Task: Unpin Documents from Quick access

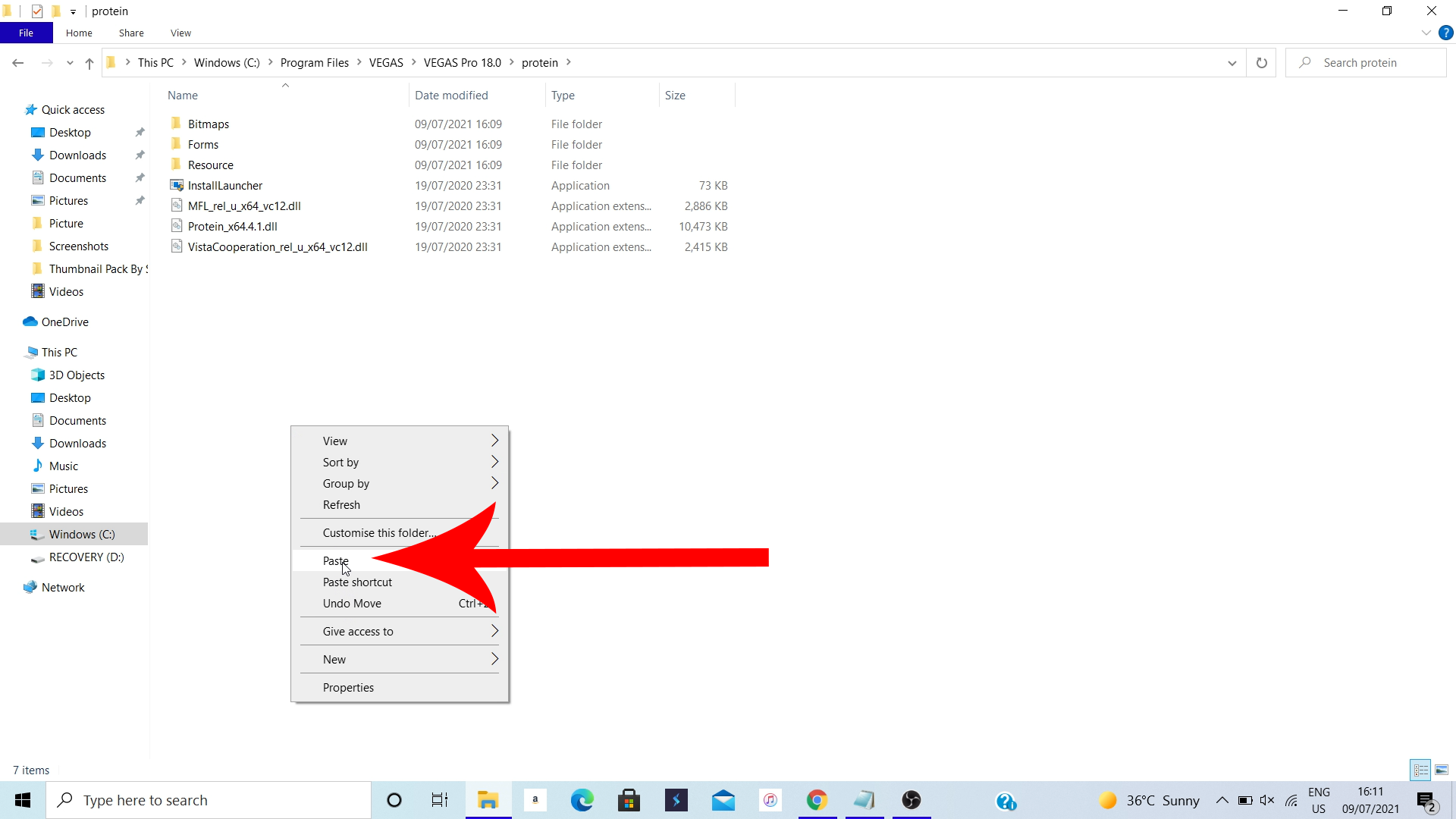Action: pos(140,178)
